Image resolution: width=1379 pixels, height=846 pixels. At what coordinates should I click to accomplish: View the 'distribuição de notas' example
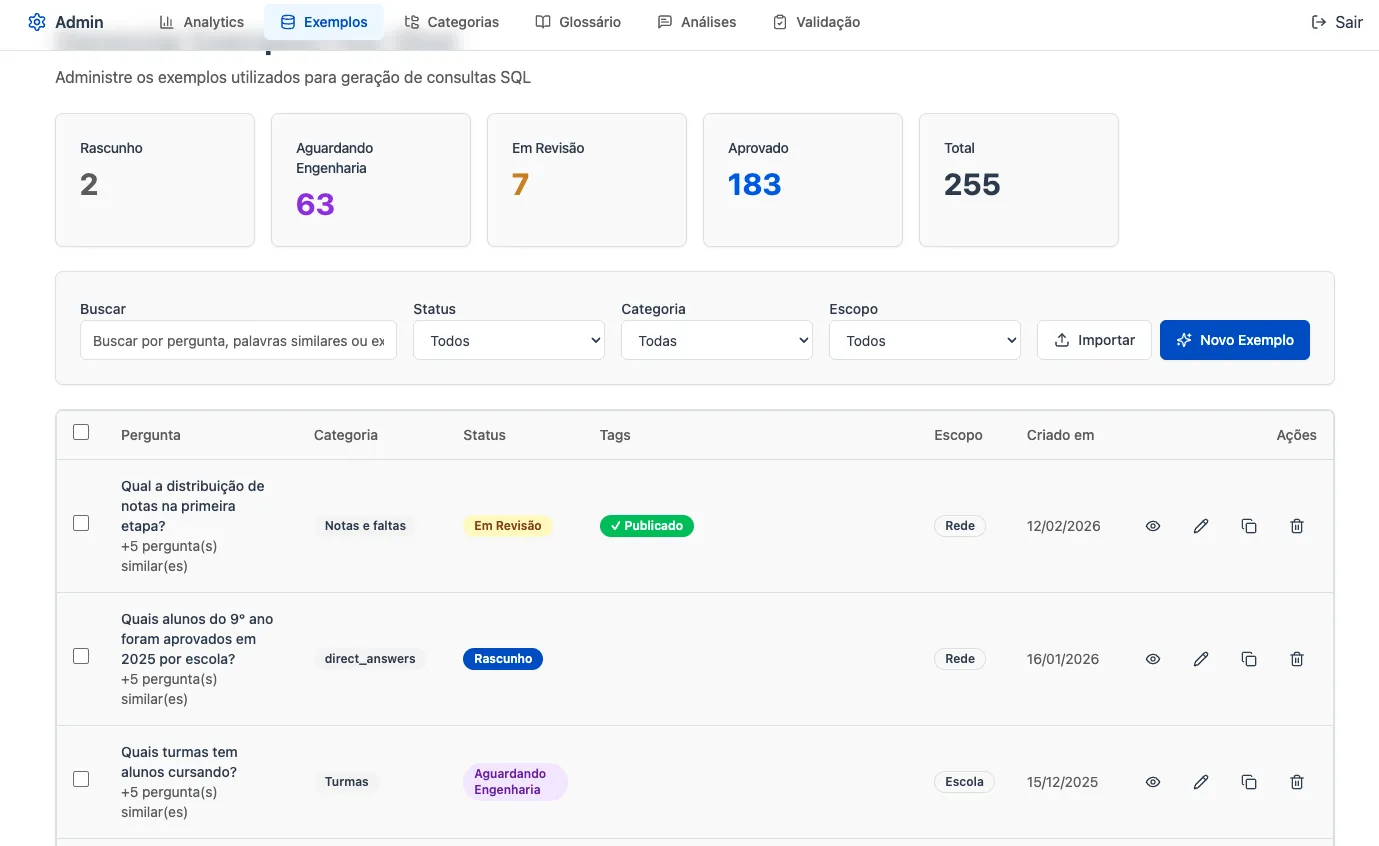pyautogui.click(x=1153, y=526)
